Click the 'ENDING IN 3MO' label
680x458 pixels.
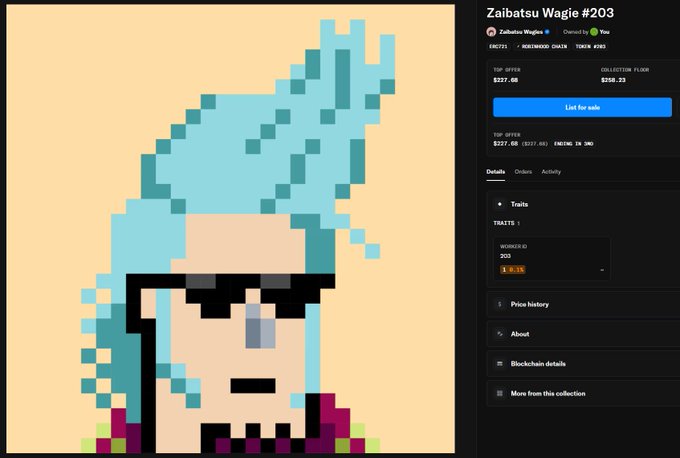click(573, 144)
